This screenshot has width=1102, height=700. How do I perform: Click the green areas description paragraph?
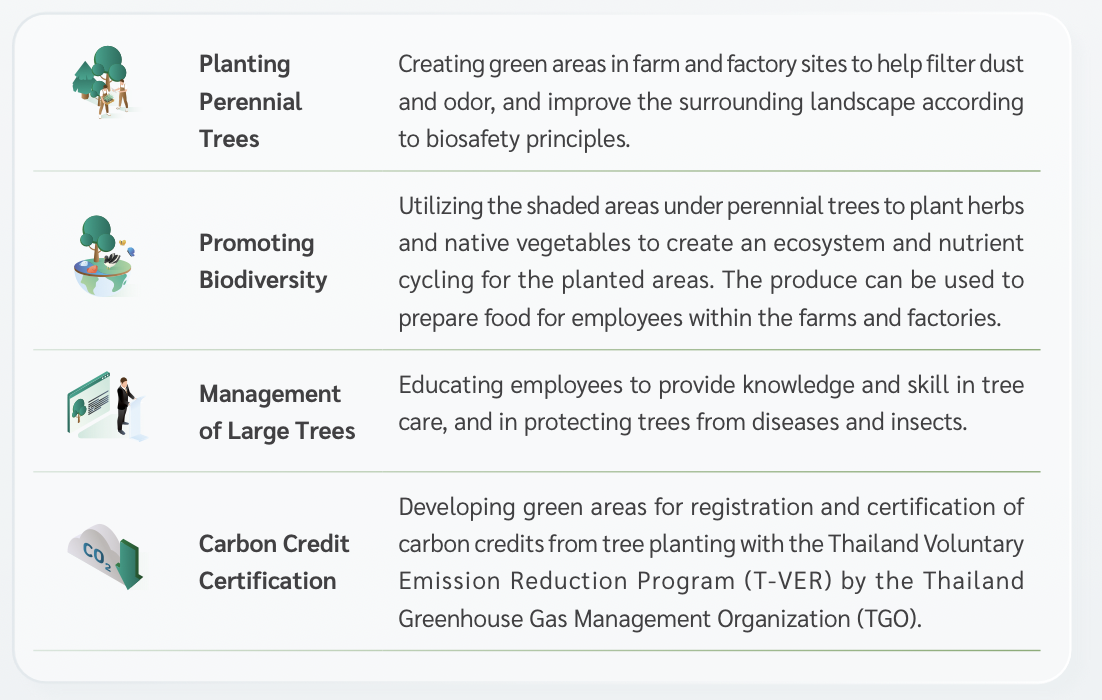(711, 101)
